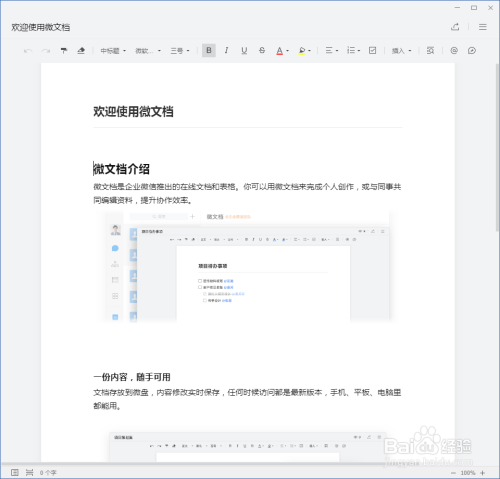Close the window

[x=490, y=8]
